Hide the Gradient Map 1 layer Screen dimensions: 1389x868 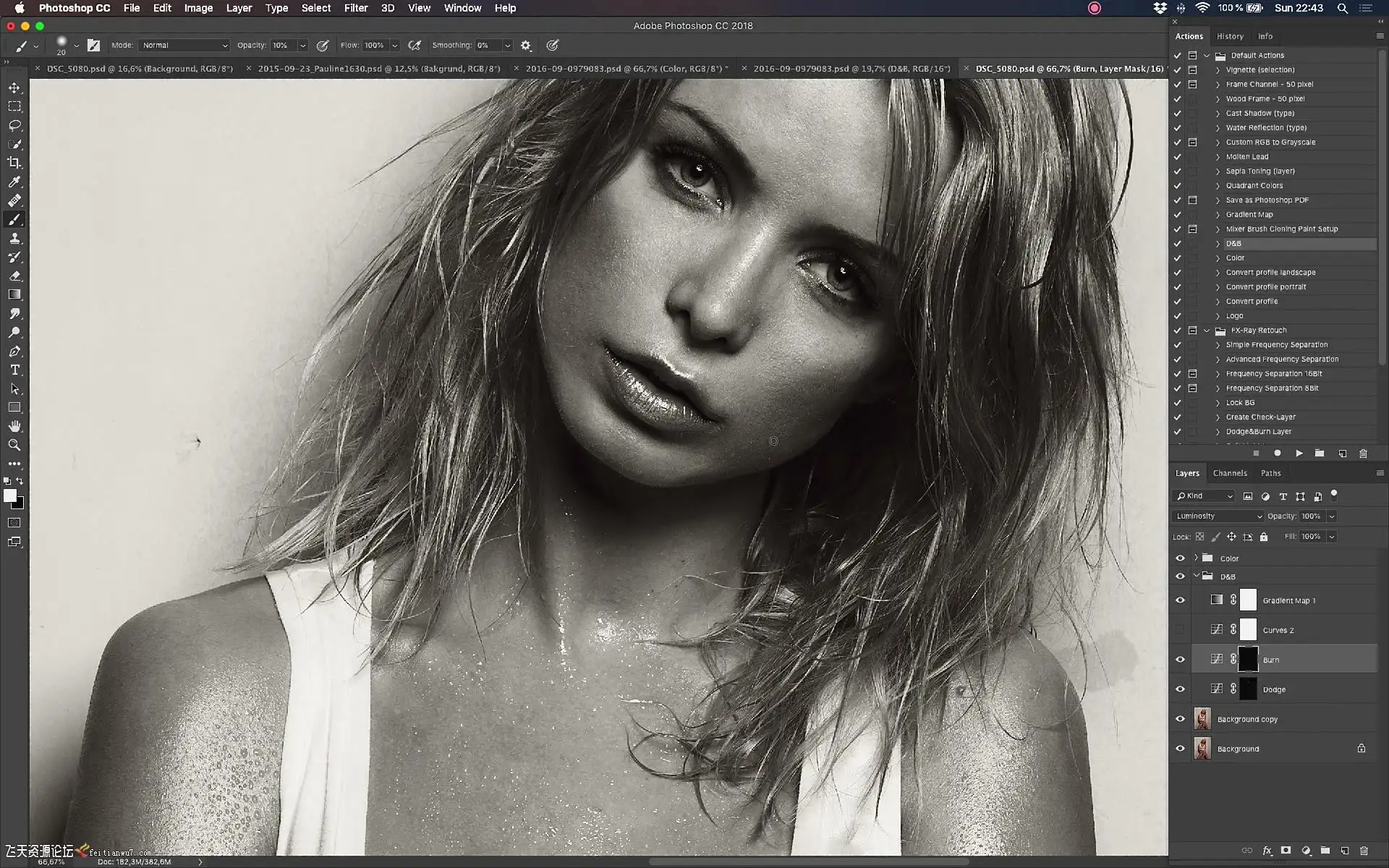[1180, 600]
